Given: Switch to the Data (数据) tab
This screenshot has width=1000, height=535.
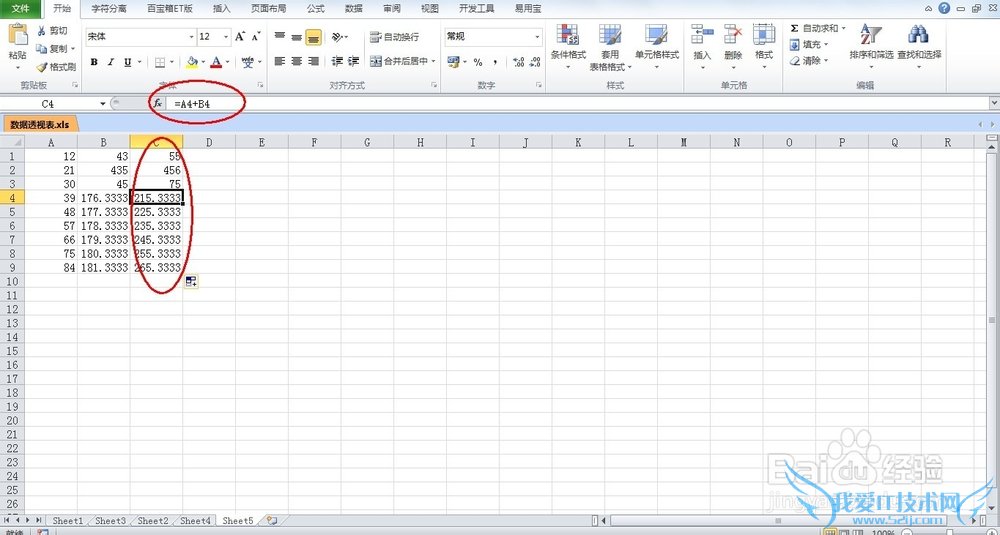Looking at the screenshot, I should pyautogui.click(x=353, y=9).
